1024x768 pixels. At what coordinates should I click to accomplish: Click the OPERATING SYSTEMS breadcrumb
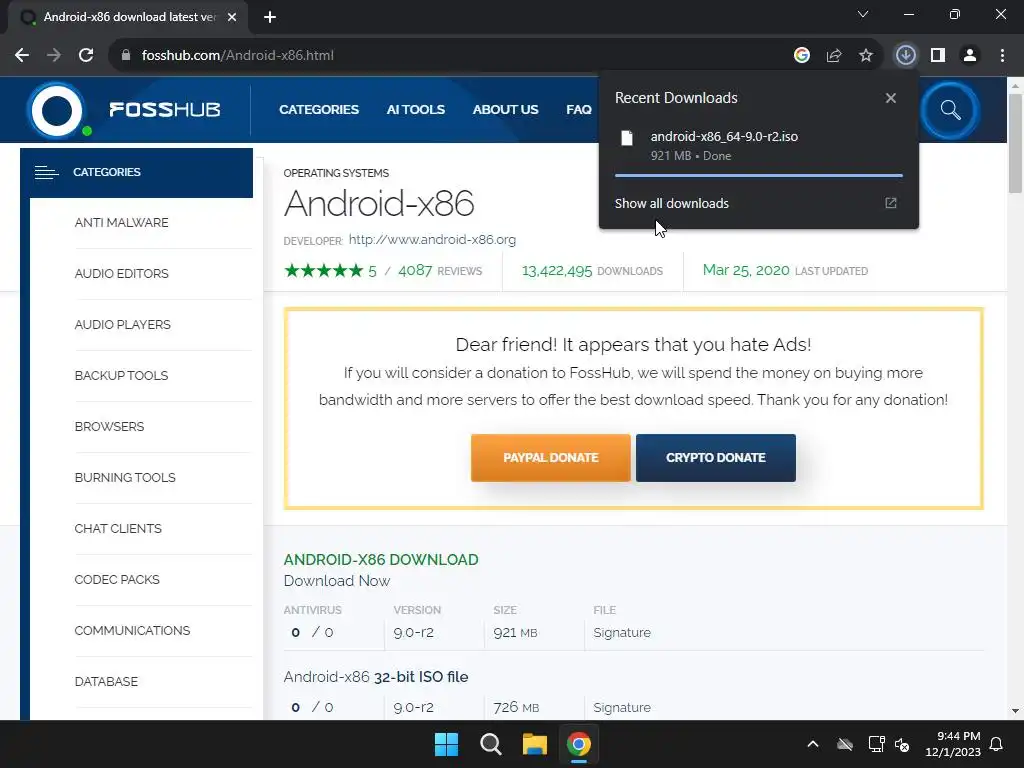[x=336, y=173]
